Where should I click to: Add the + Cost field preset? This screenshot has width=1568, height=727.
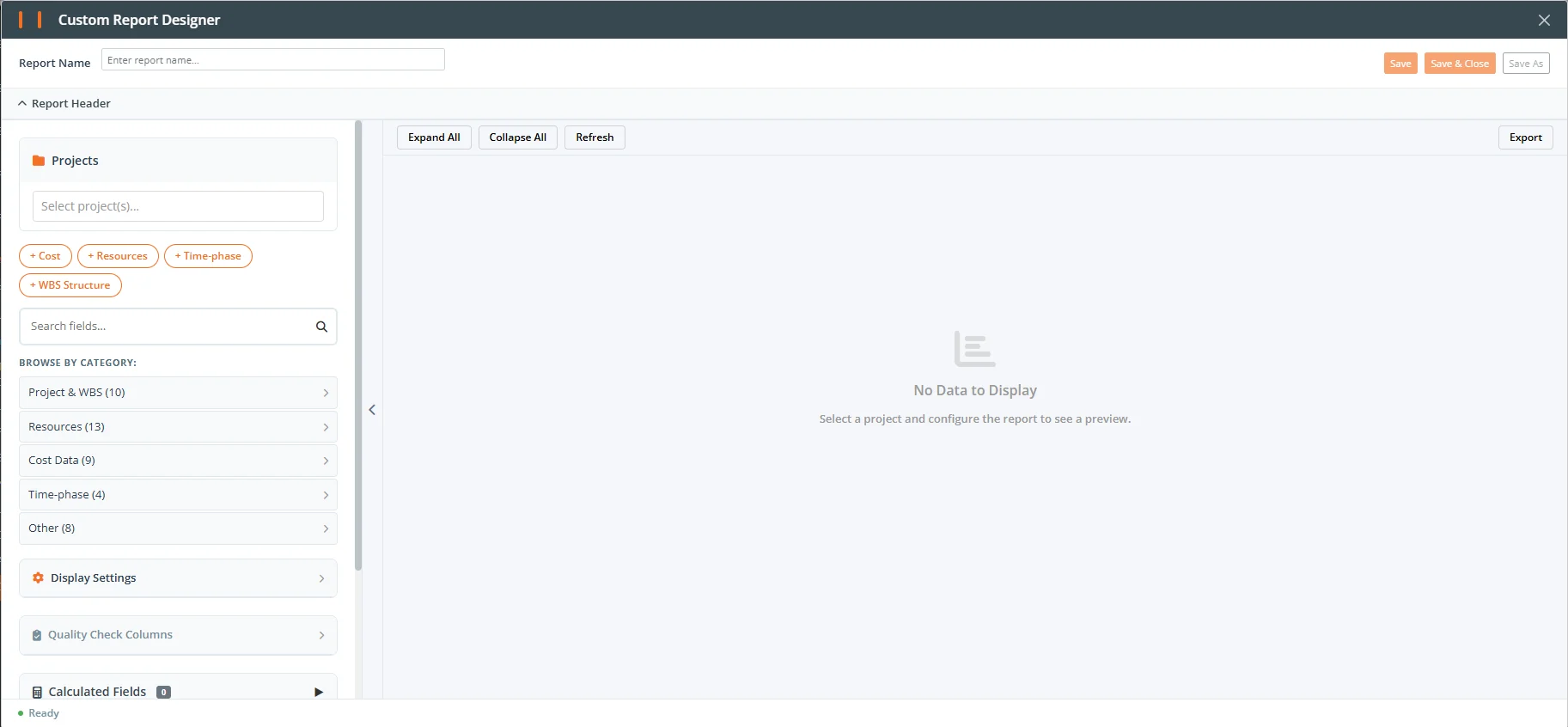pyautogui.click(x=46, y=256)
